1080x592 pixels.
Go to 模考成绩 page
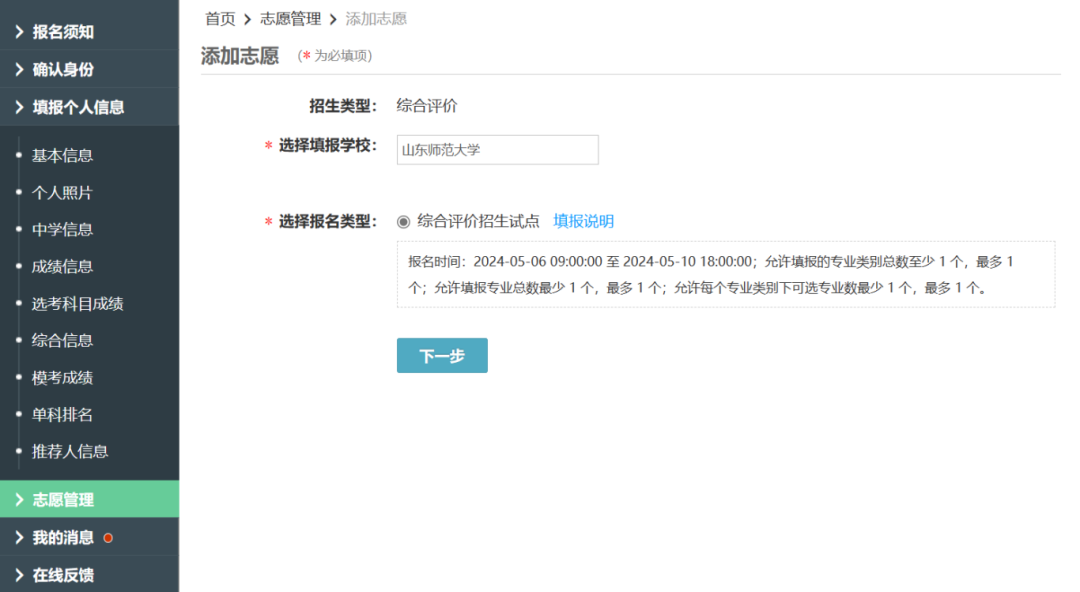(62, 377)
